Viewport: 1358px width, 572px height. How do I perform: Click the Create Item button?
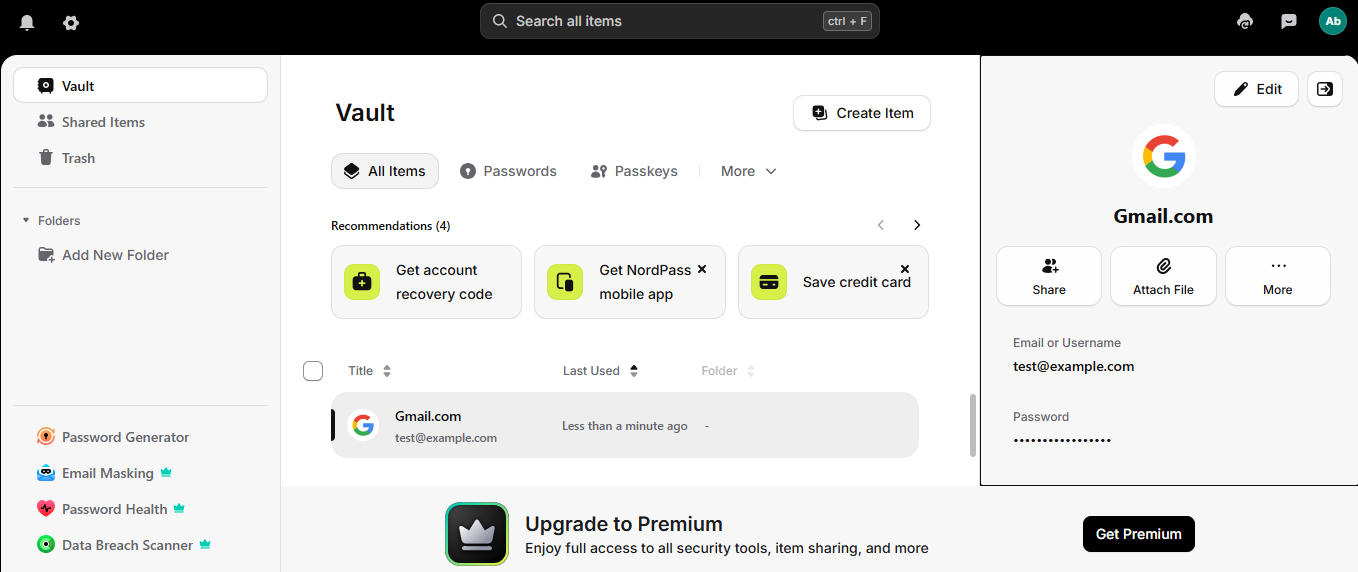(862, 113)
